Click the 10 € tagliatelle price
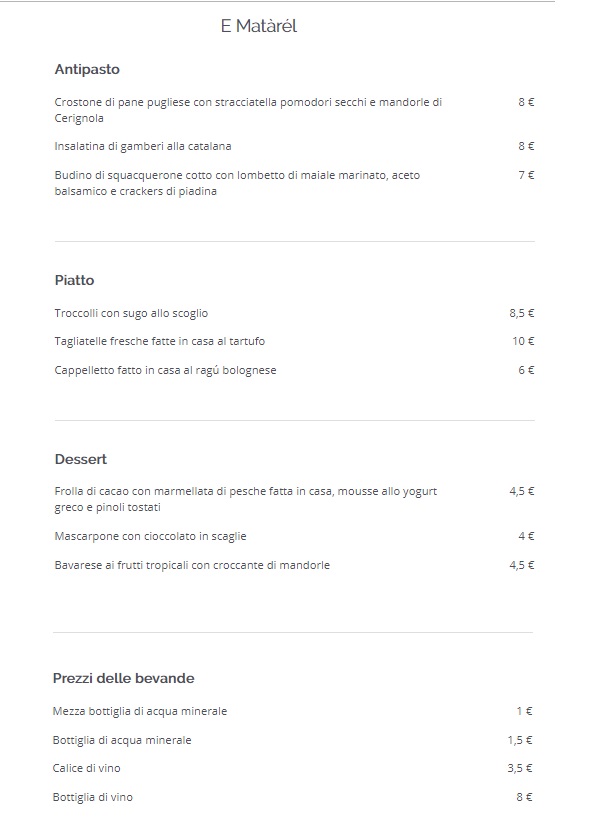609x827 pixels. (523, 341)
